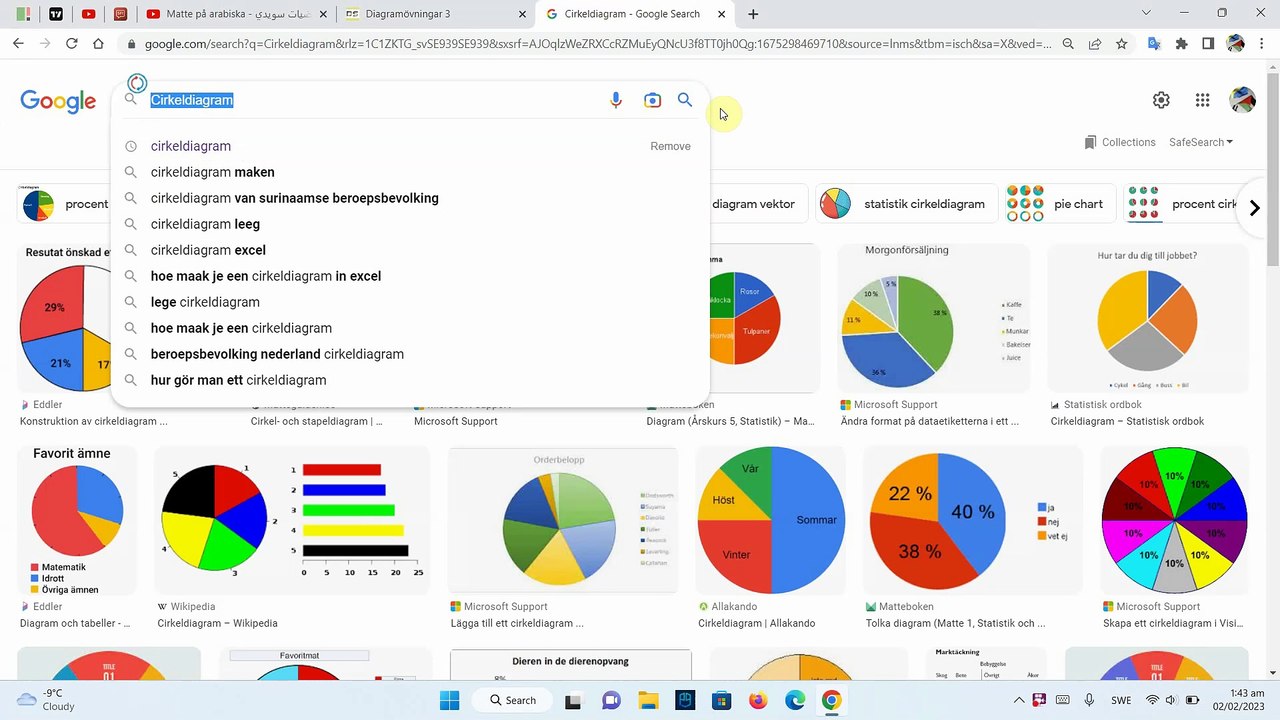Open Google quick settings gear

coord(1161,100)
